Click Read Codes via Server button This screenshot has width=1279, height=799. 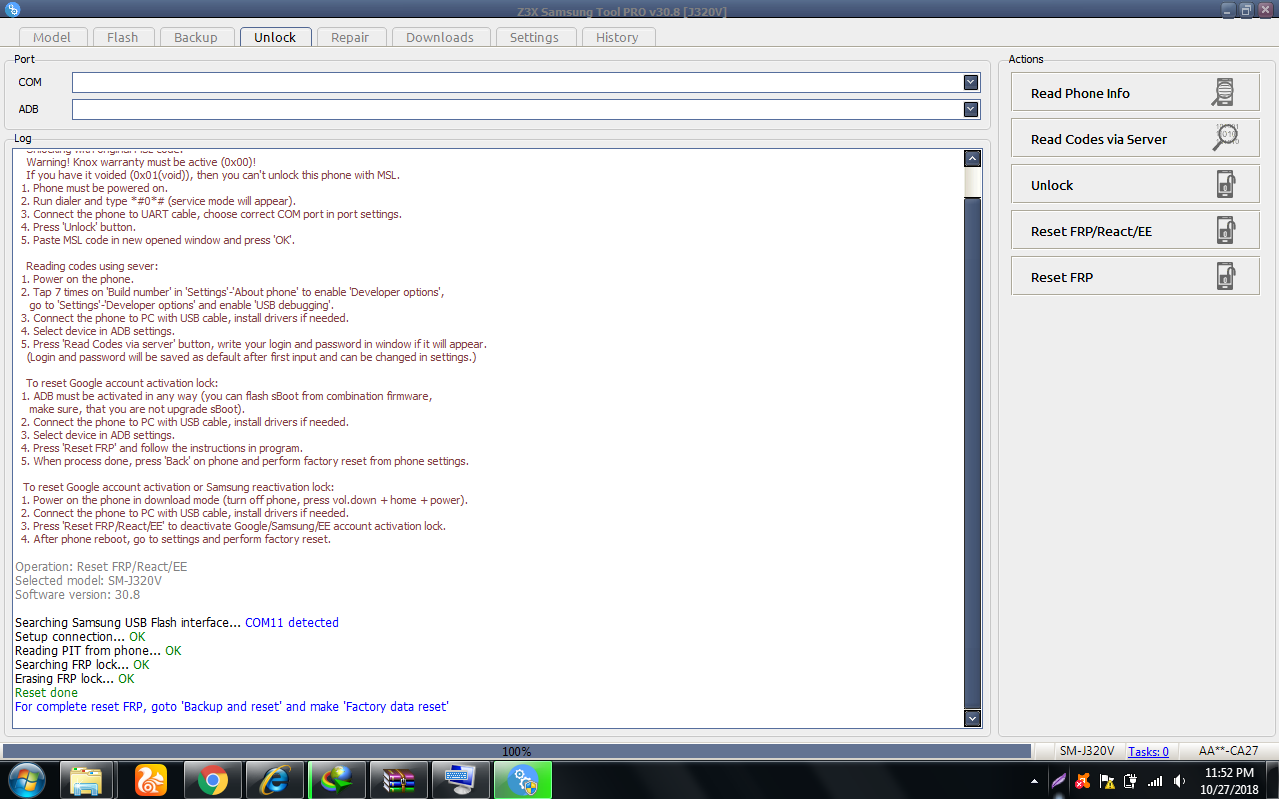pyautogui.click(x=1135, y=139)
